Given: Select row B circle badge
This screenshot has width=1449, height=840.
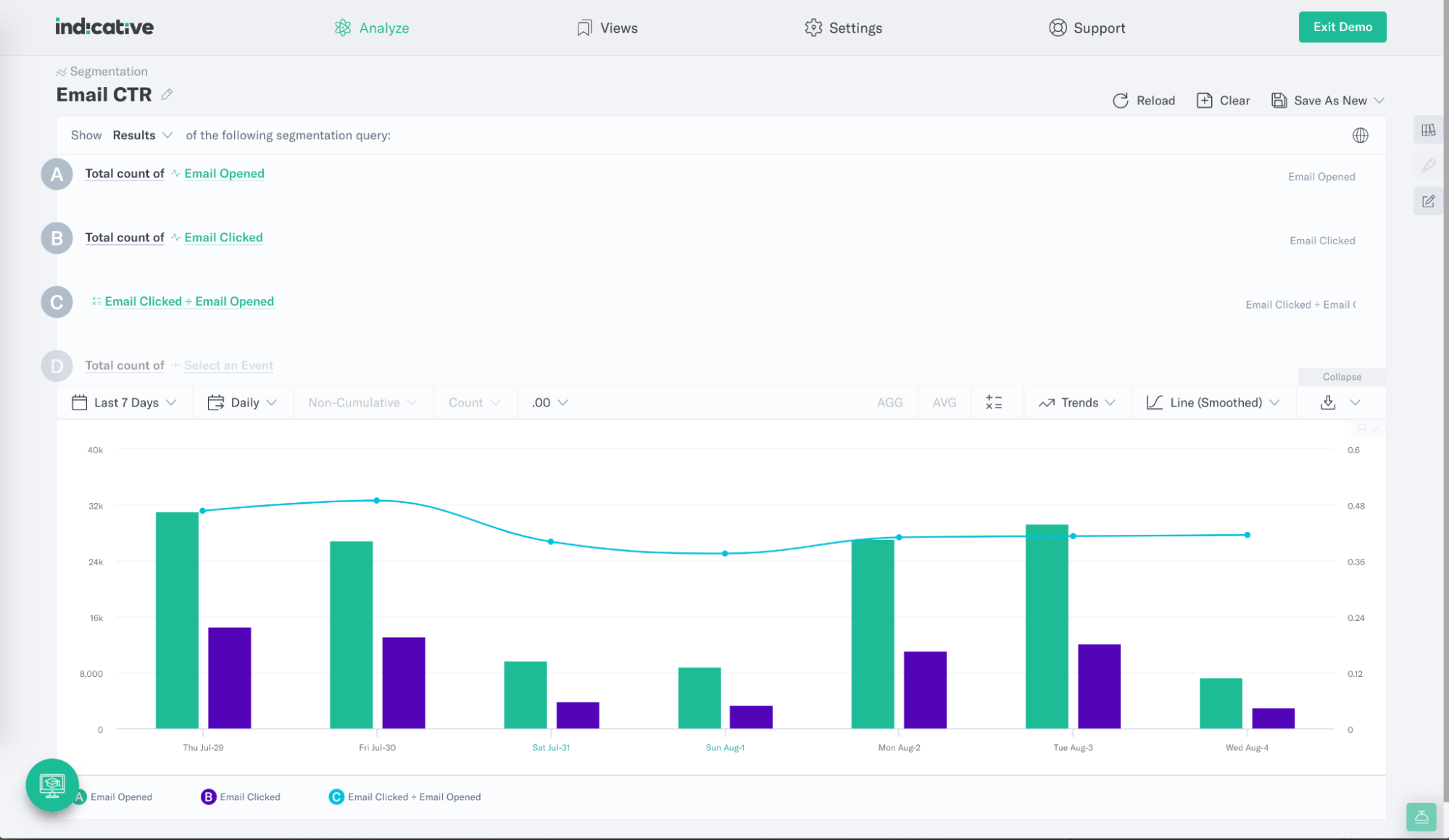Looking at the screenshot, I should pos(57,238).
